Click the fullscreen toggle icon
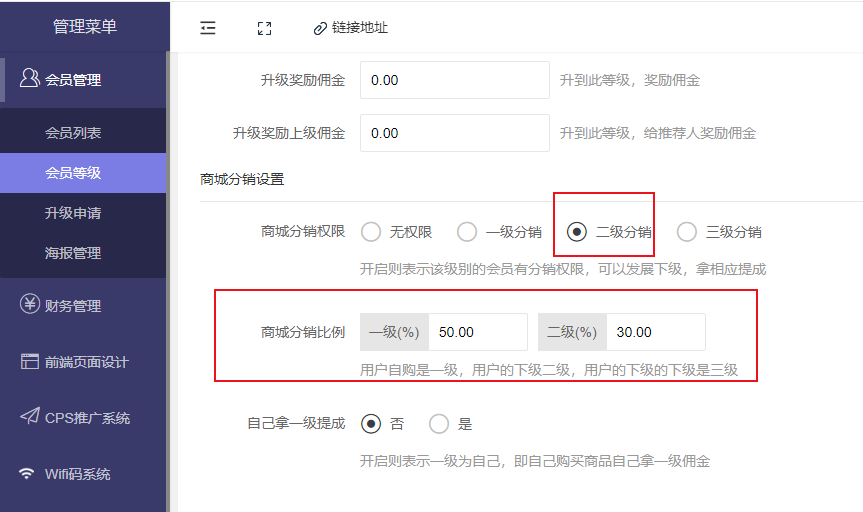Viewport: 863px width, 512px height. [x=265, y=29]
